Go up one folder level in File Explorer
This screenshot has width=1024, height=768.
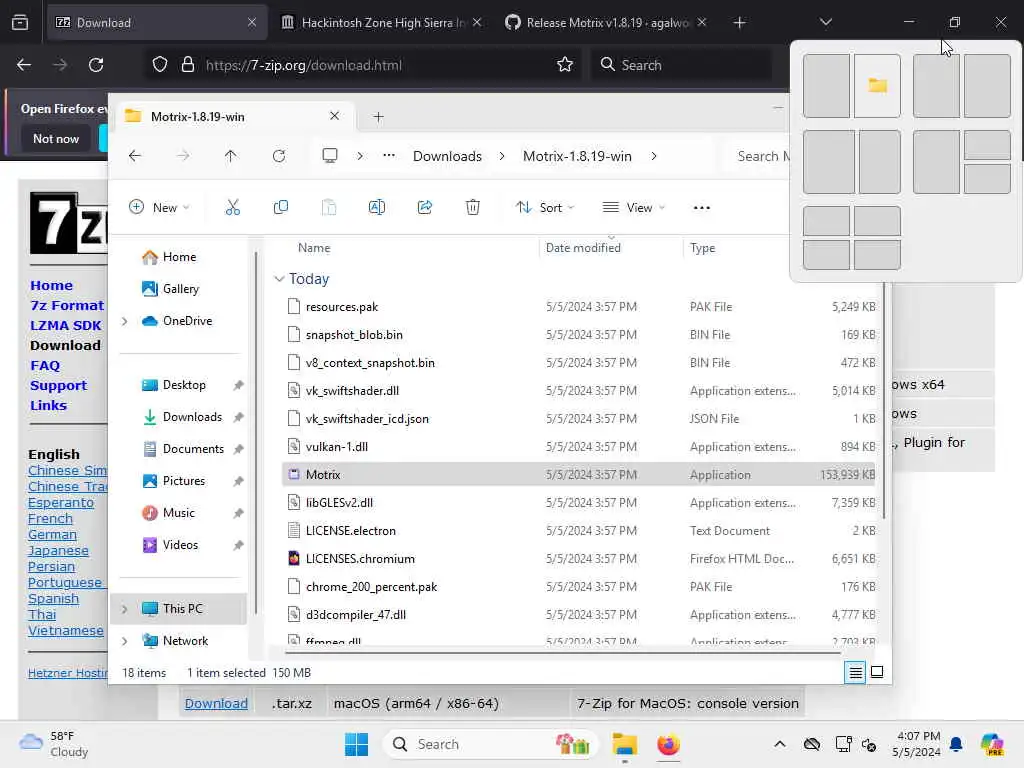[231, 156]
